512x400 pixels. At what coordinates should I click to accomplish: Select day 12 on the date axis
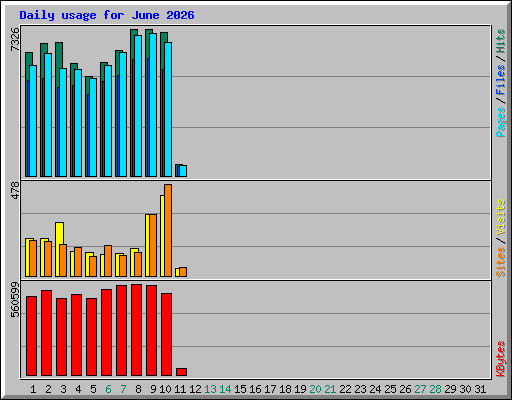(195, 389)
